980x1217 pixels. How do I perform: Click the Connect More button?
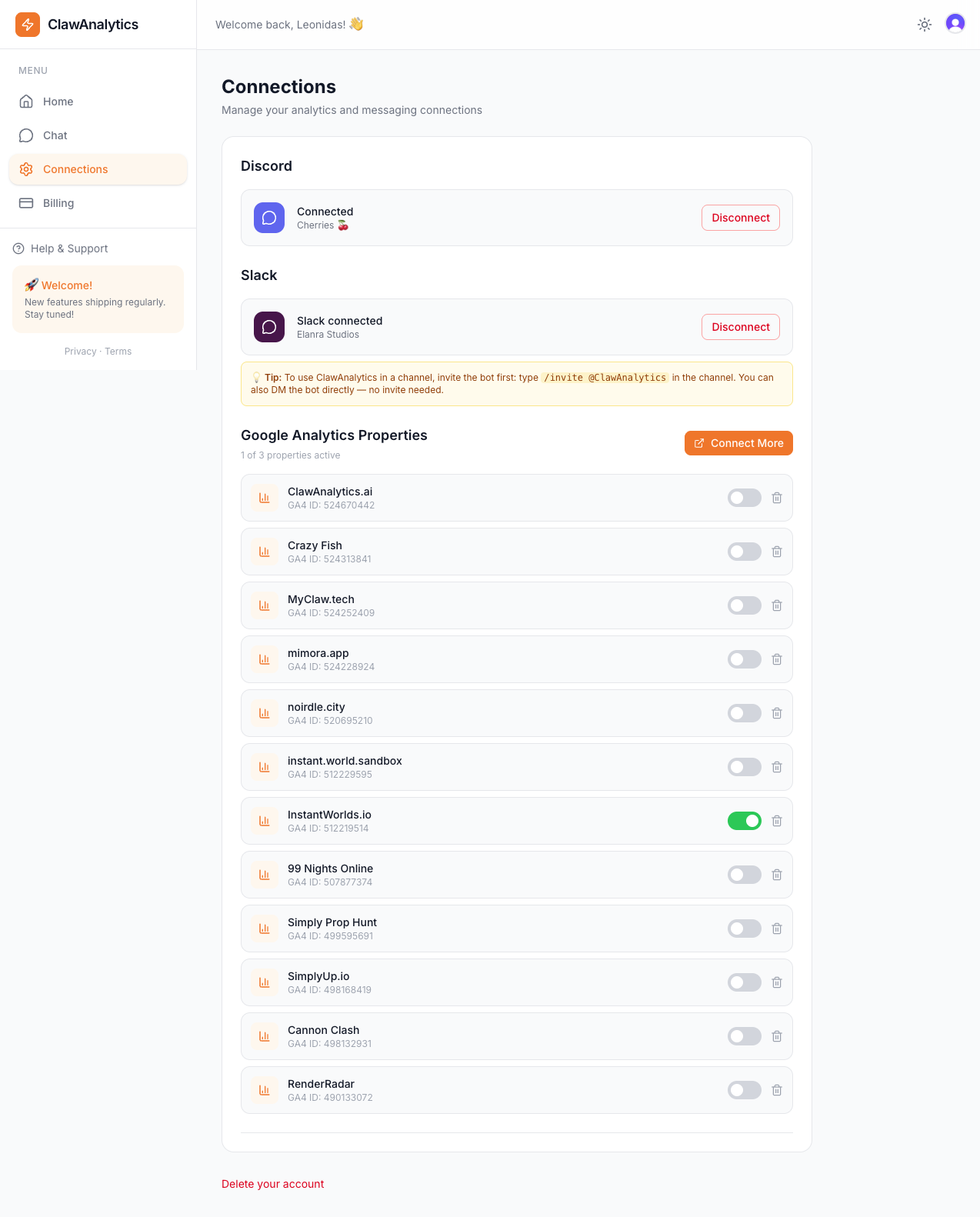click(x=738, y=443)
